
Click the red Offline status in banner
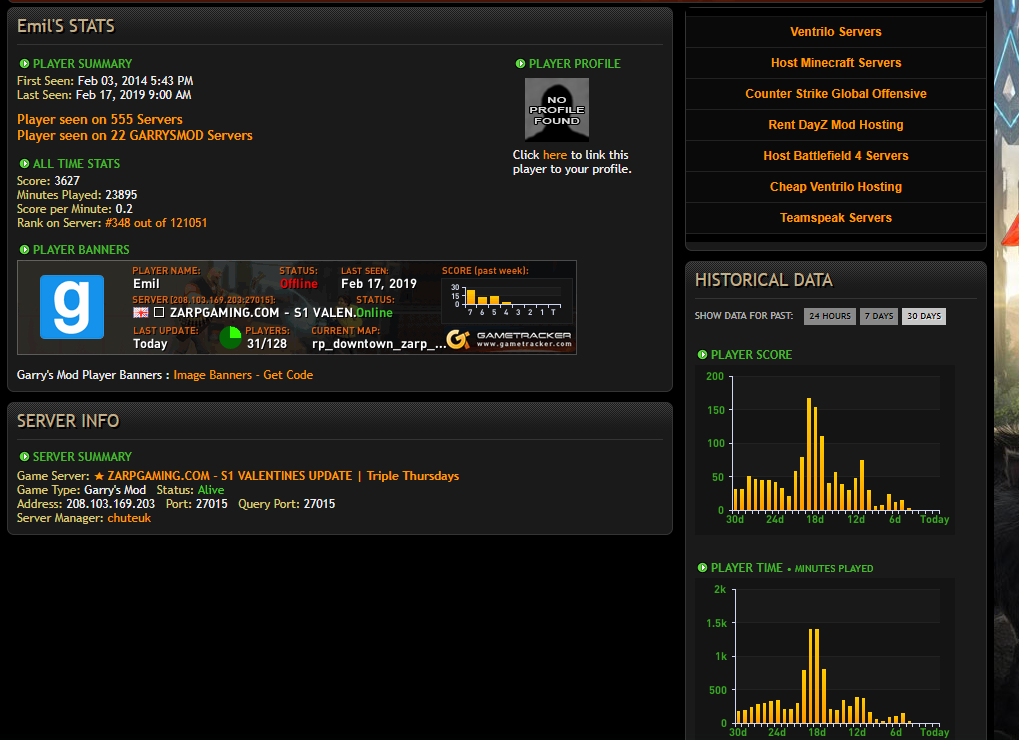tap(298, 284)
